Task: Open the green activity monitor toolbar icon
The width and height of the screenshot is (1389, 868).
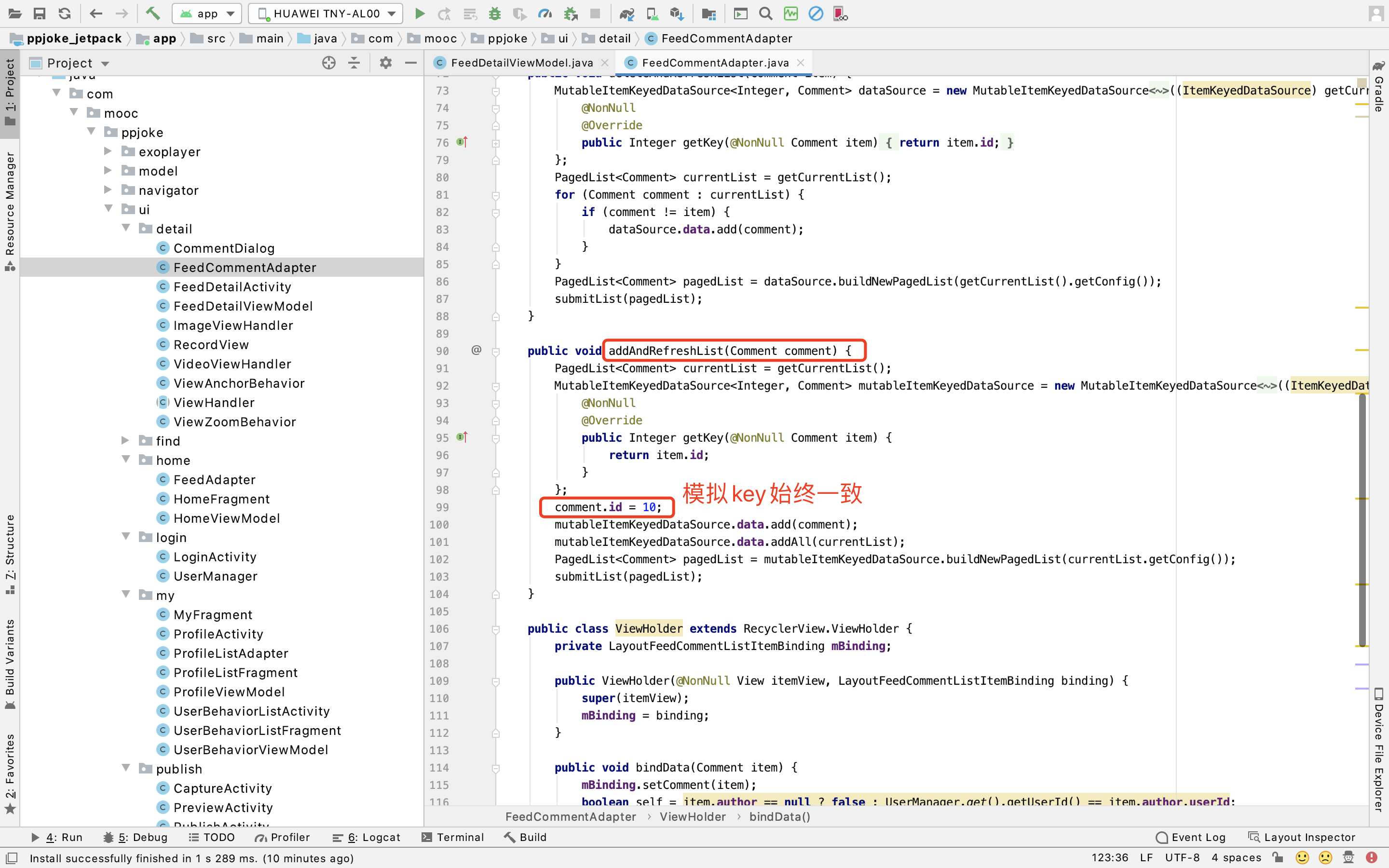Action: 791,13
